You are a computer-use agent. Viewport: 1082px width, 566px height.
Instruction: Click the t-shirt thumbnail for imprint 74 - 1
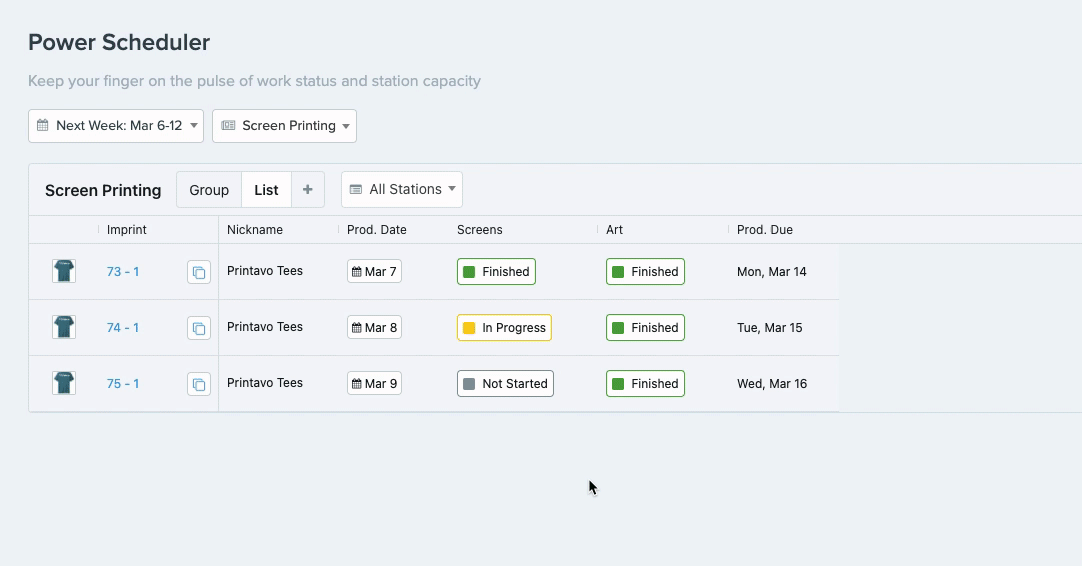pos(64,327)
